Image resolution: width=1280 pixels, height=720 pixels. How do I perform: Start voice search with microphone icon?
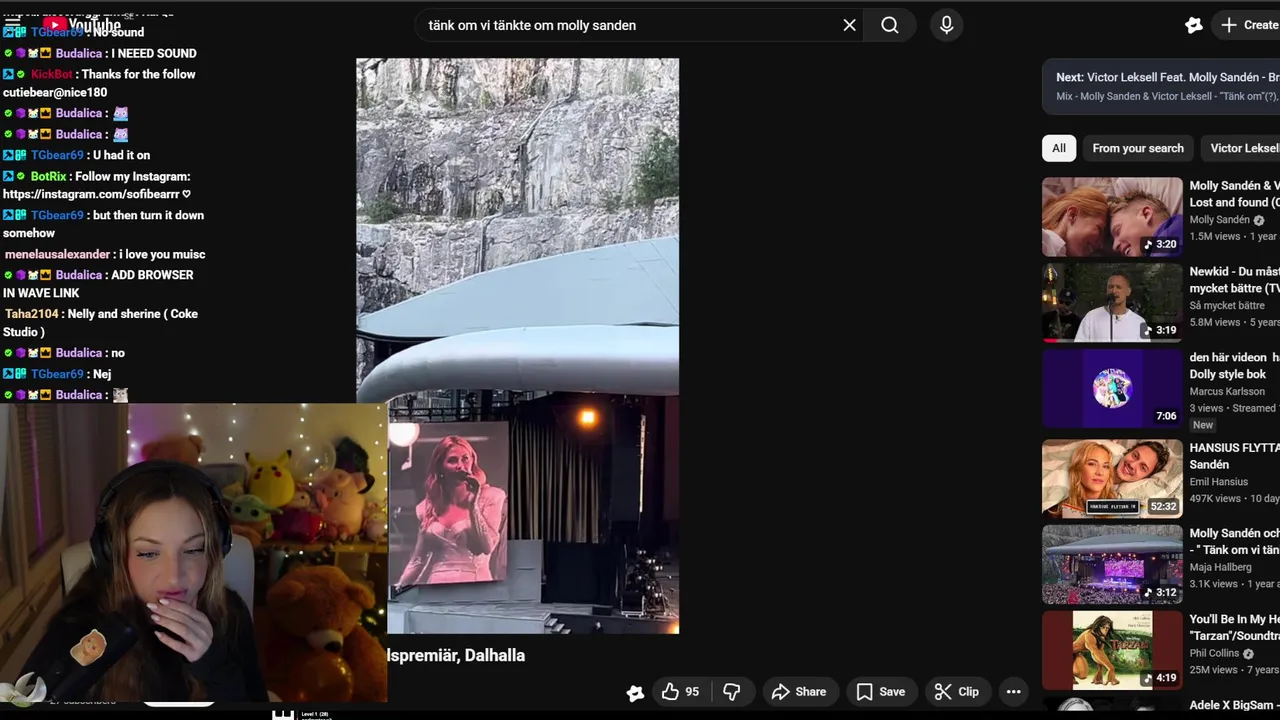(946, 25)
